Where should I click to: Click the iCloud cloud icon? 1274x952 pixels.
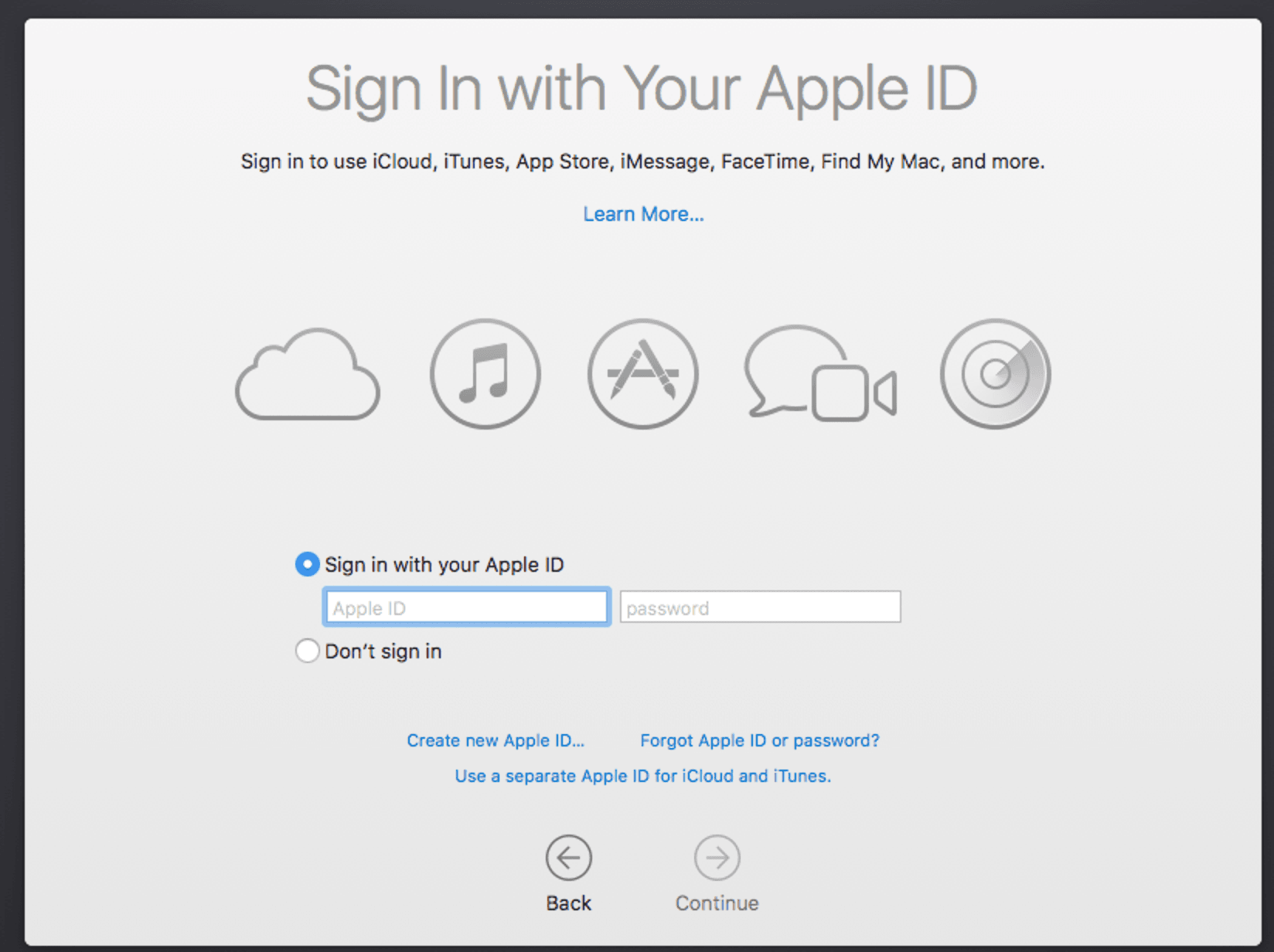pyautogui.click(x=308, y=376)
